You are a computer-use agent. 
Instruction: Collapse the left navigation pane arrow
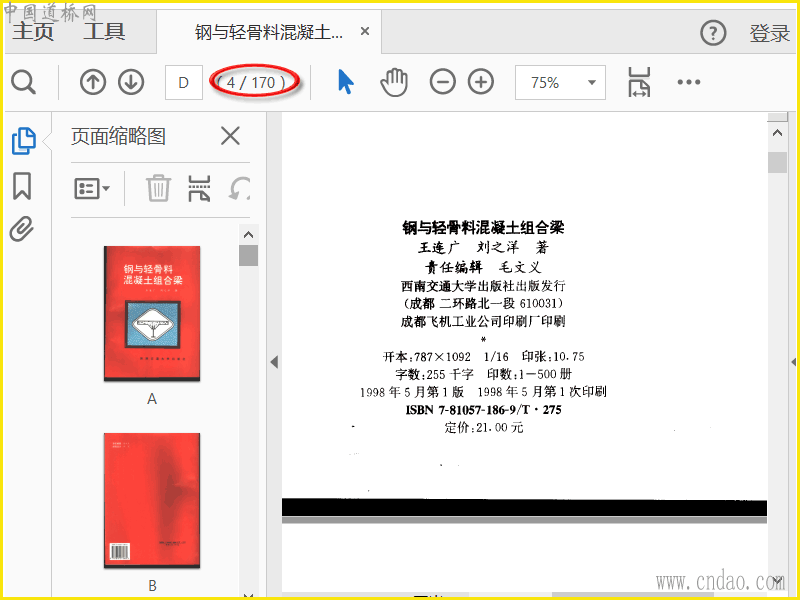(274, 362)
